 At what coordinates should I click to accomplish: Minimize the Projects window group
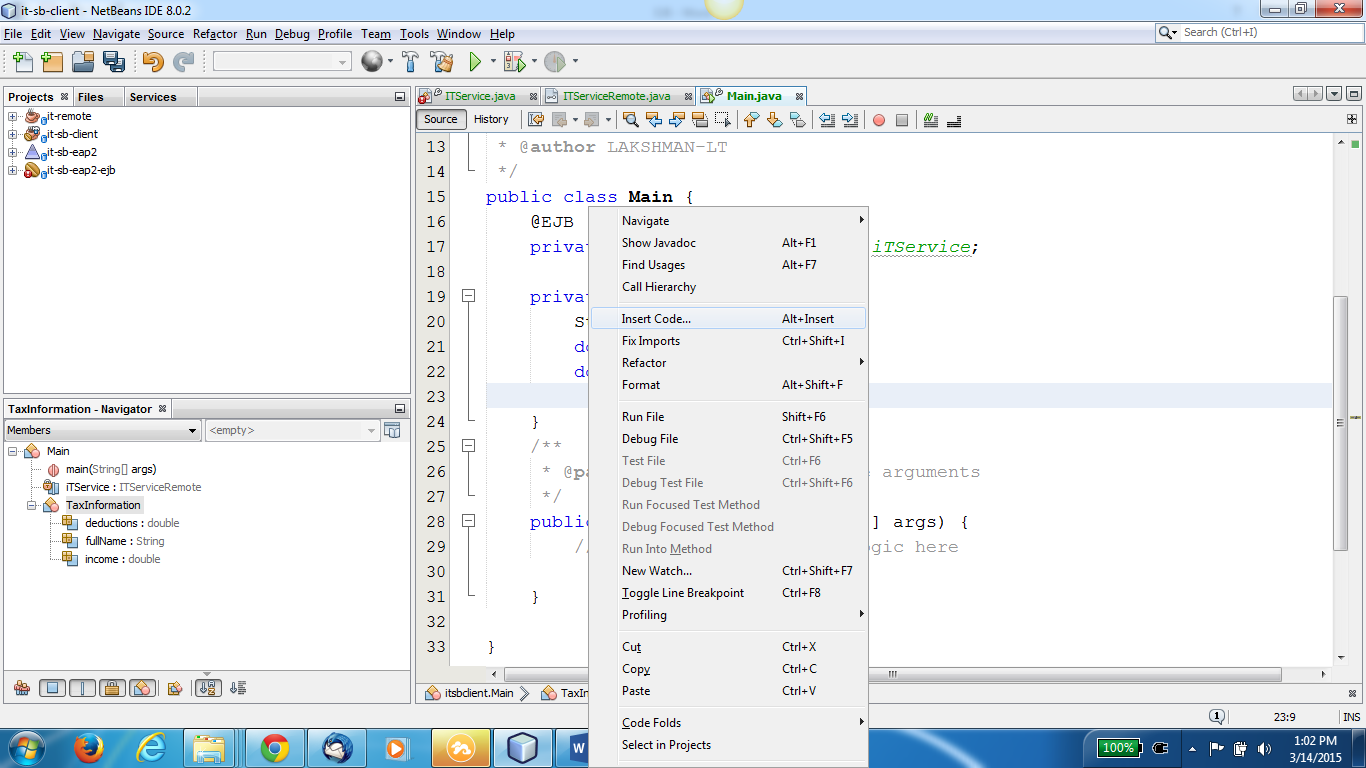coord(400,97)
